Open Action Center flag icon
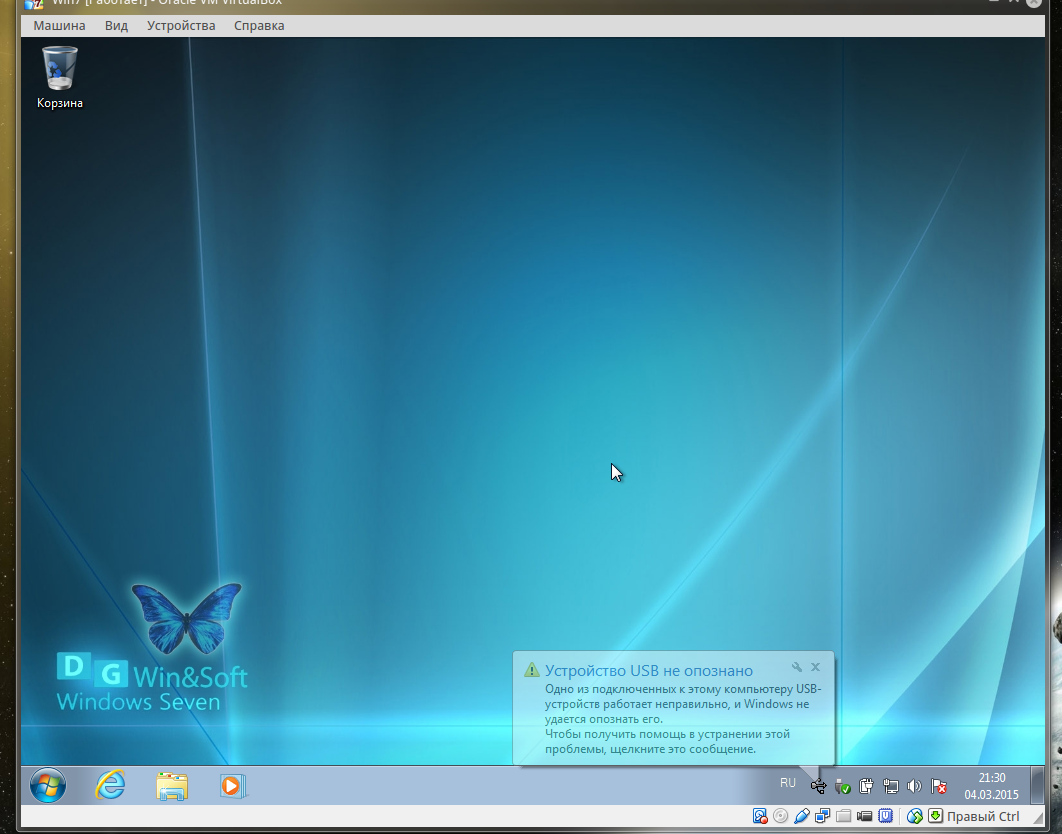This screenshot has height=834, width=1062. [938, 786]
